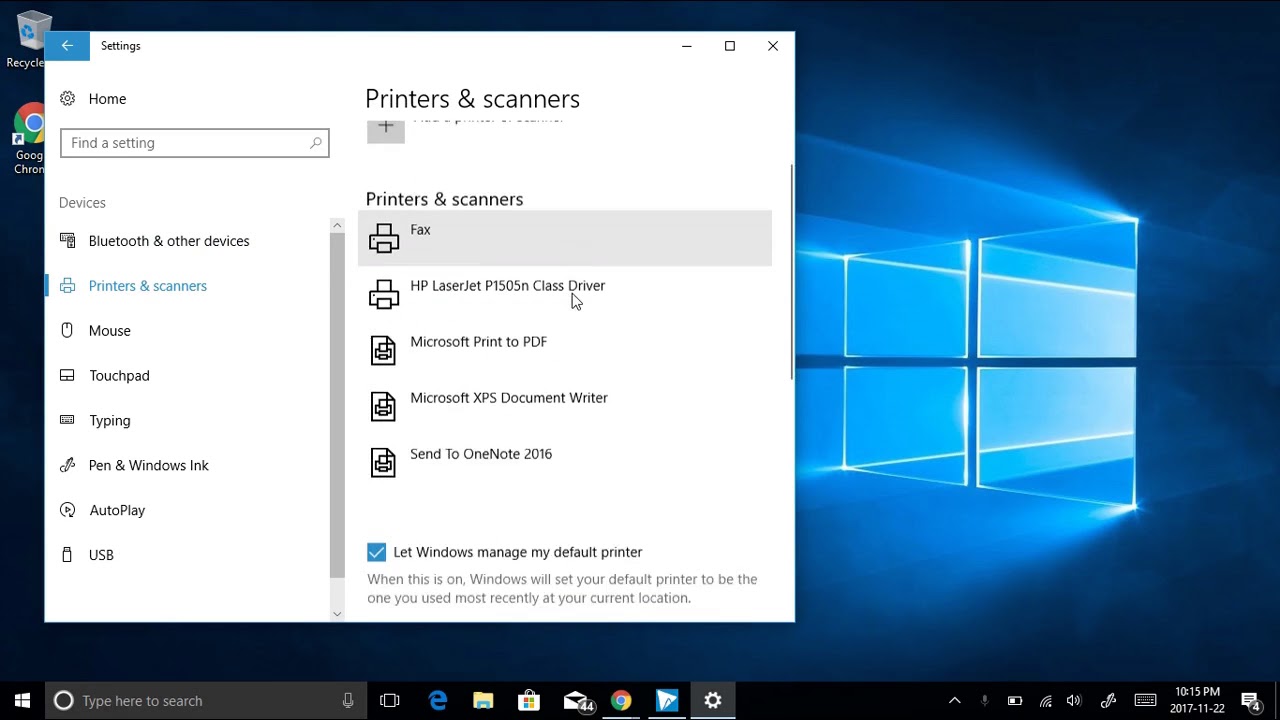The width and height of the screenshot is (1280, 720).
Task: Open Task View from the taskbar
Action: [390, 701]
